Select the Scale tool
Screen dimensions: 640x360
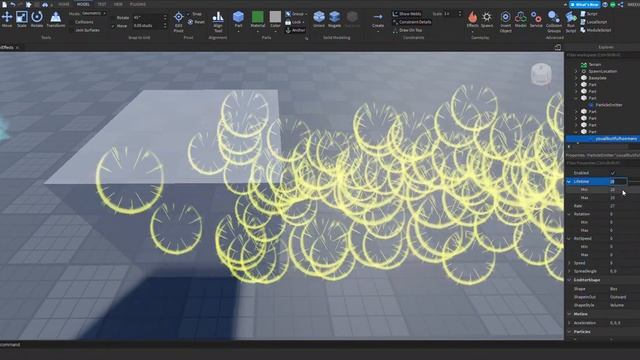click(22, 19)
